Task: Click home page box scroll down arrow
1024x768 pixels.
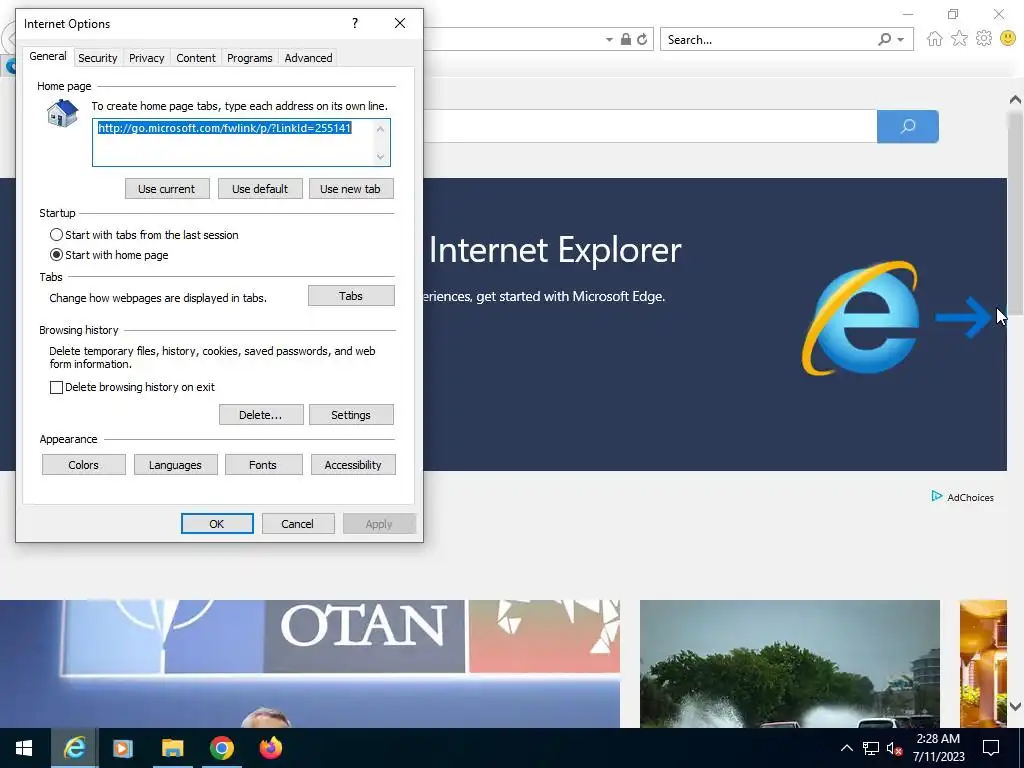Action: click(x=380, y=156)
